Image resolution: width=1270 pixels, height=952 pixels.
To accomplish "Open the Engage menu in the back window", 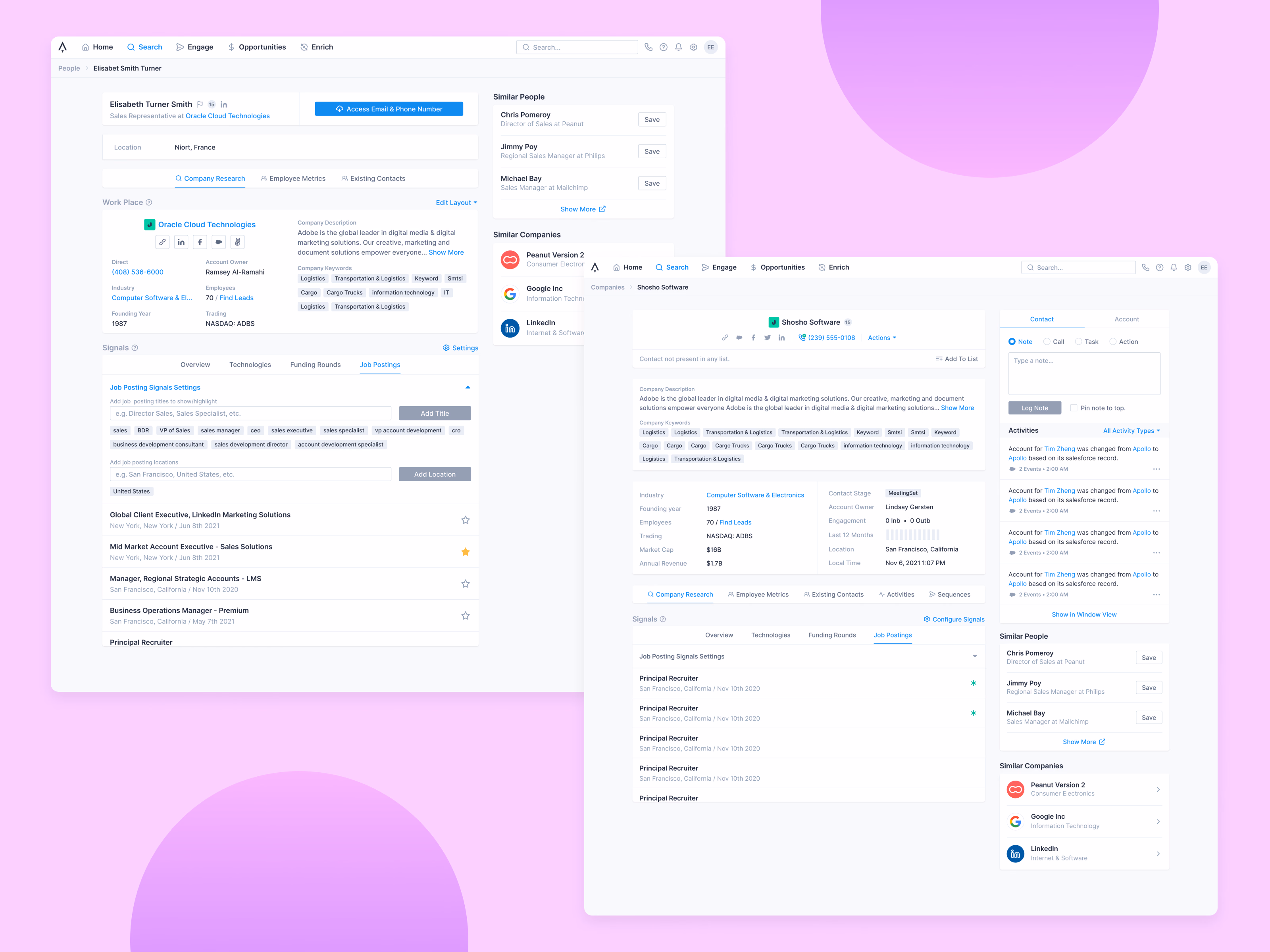I will 194,47.
